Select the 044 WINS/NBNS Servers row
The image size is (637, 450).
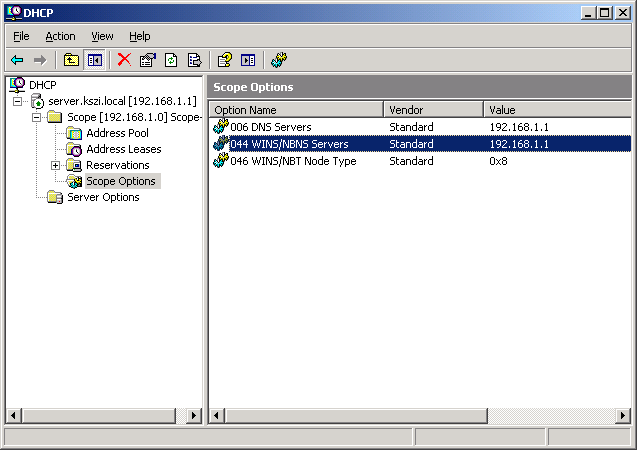(420, 144)
